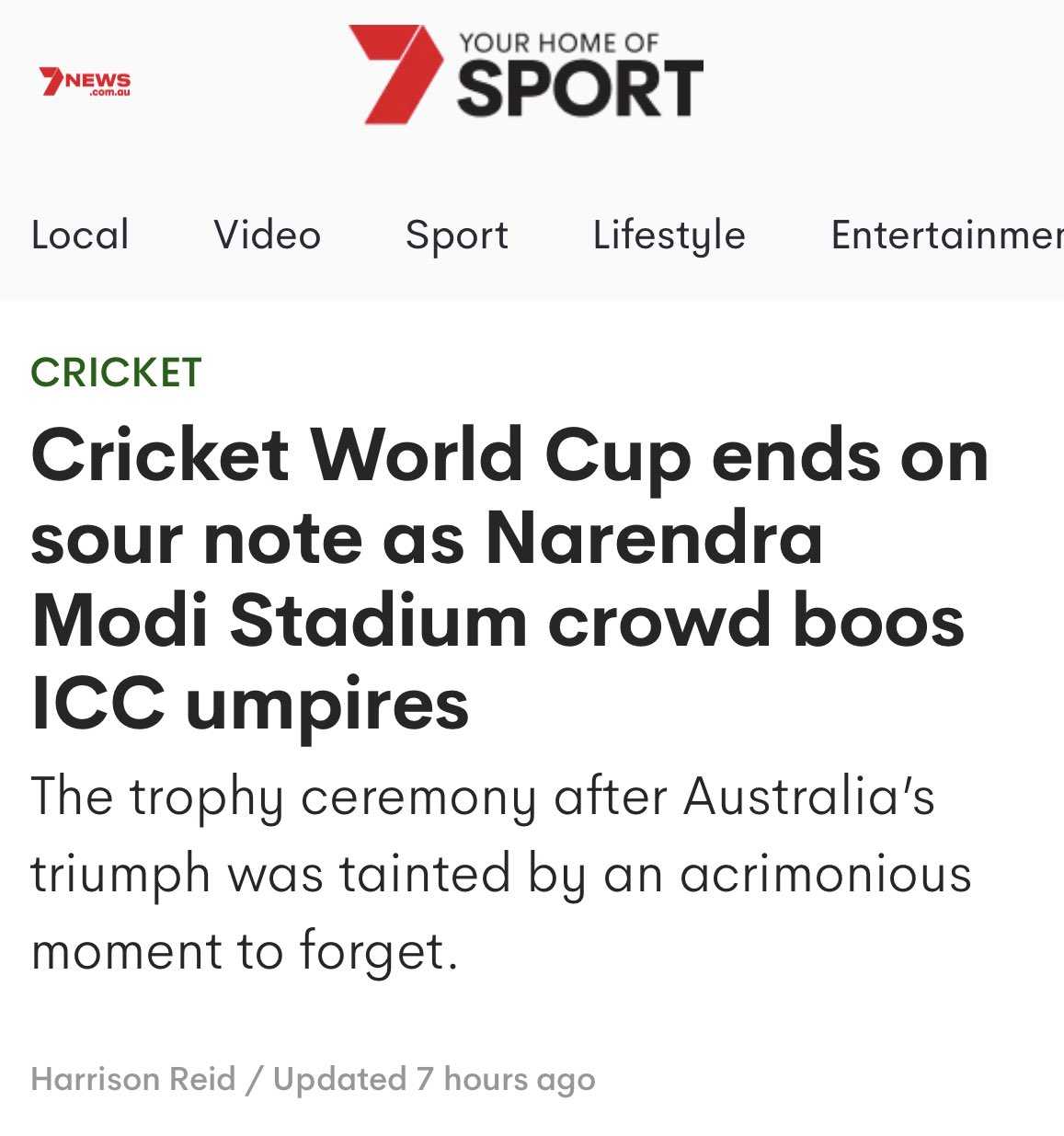Follow the green CRICKET category link
The image size is (1064, 1136).
116,373
